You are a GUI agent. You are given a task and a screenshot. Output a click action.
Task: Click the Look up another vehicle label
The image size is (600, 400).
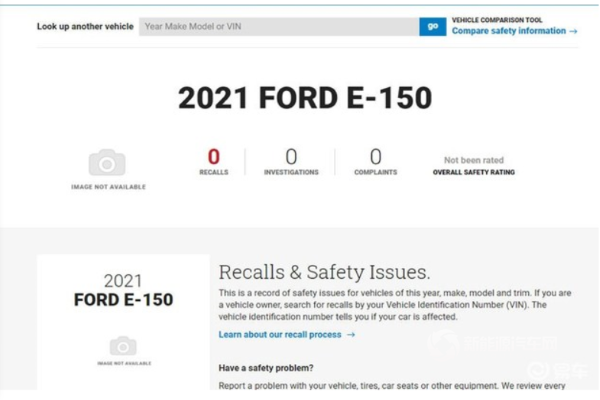click(85, 26)
